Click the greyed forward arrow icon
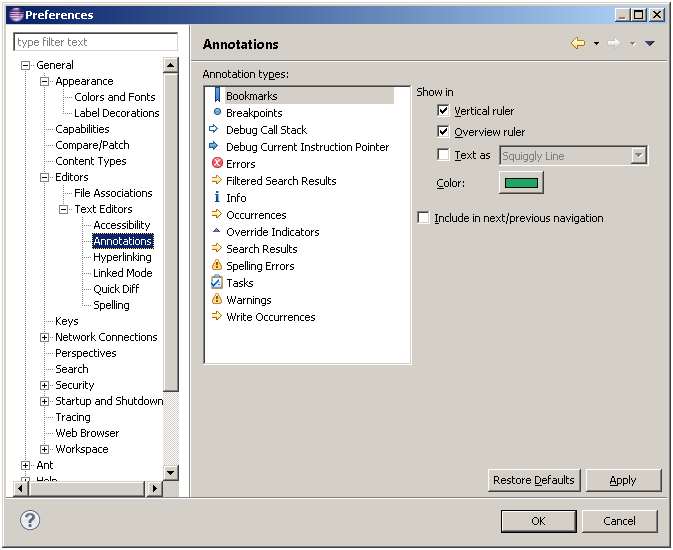The height and width of the screenshot is (550, 673). pos(614,43)
